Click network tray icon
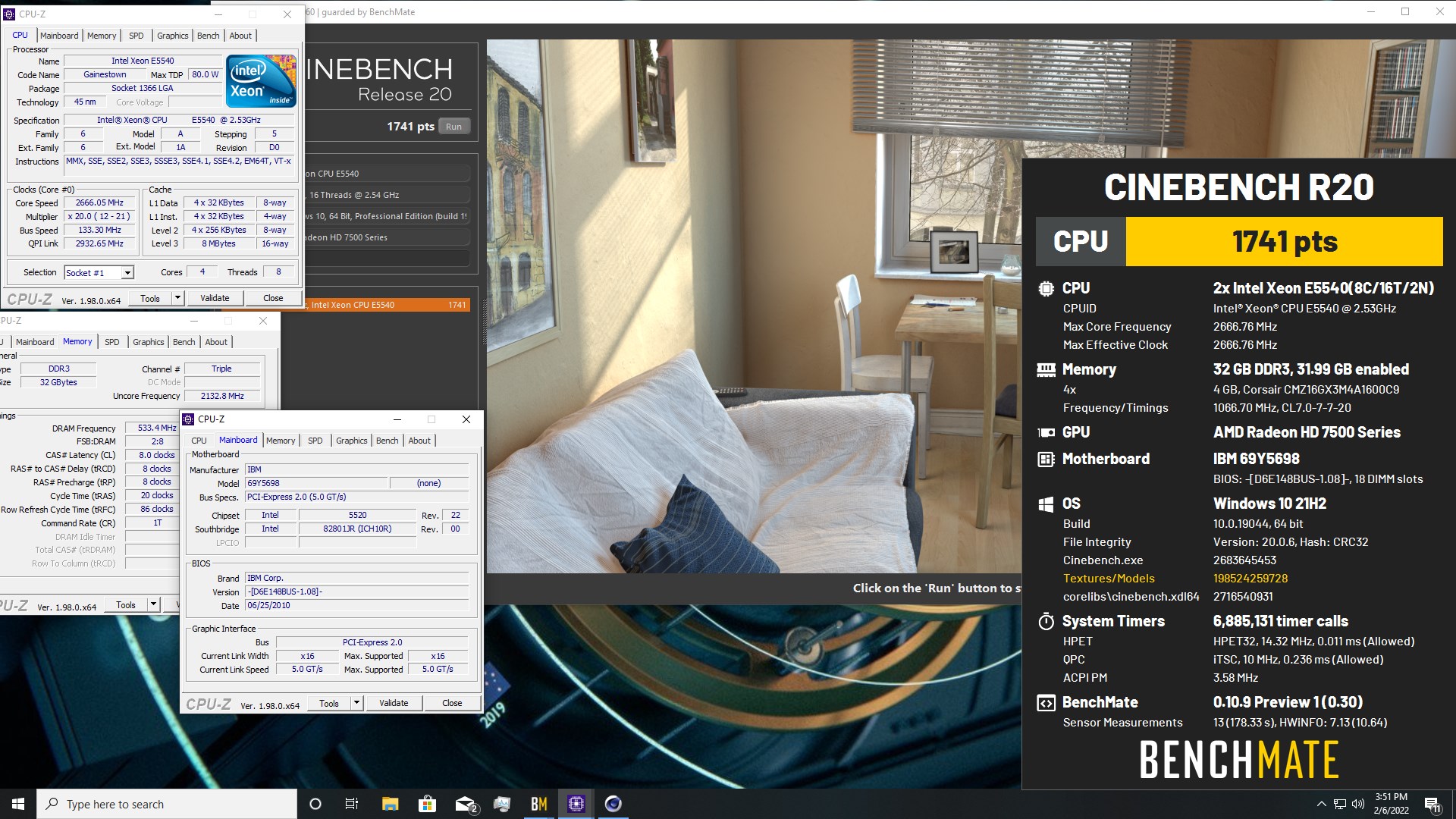The width and height of the screenshot is (1456, 819). coord(1340,804)
